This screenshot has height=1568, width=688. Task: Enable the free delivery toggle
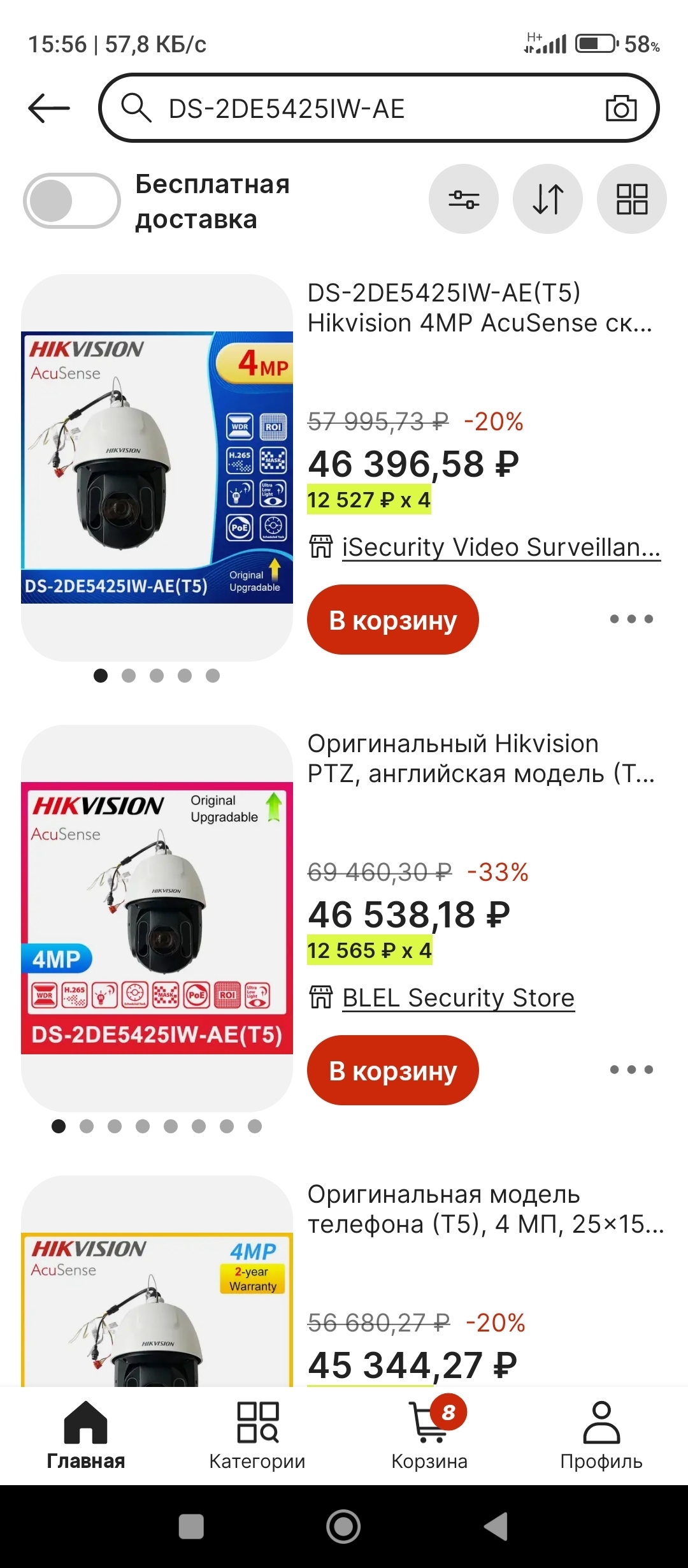pos(71,201)
